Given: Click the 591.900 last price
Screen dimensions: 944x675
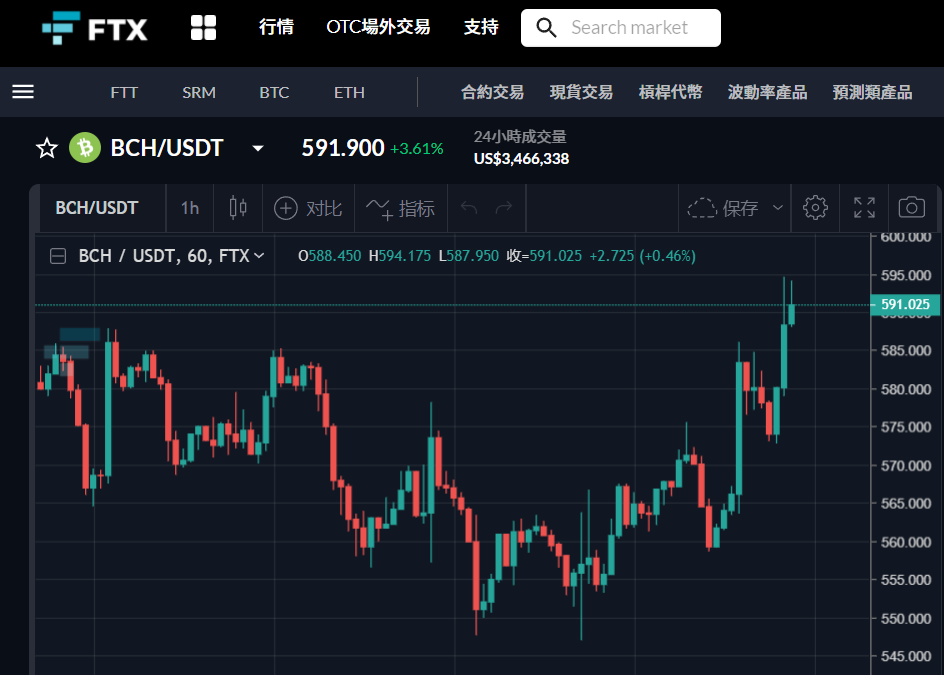Looking at the screenshot, I should (343, 148).
